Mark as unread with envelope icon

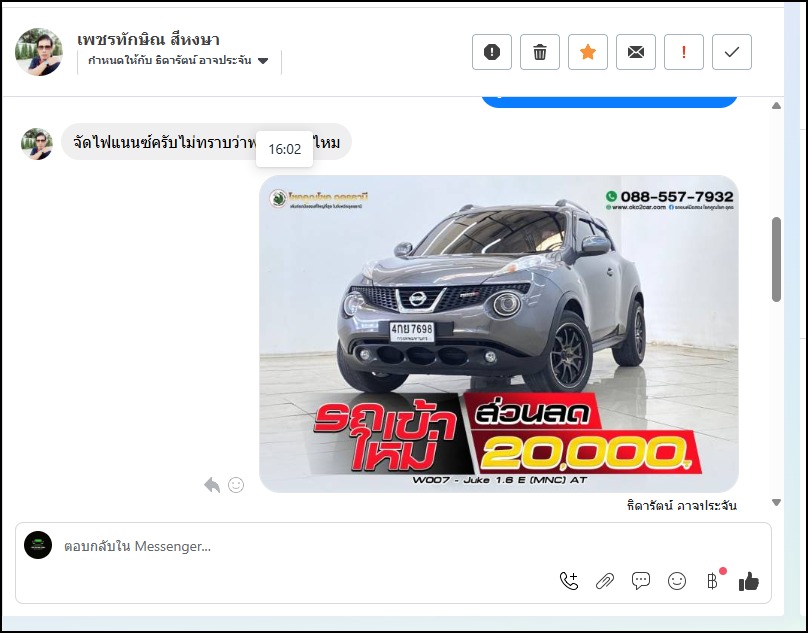point(635,52)
